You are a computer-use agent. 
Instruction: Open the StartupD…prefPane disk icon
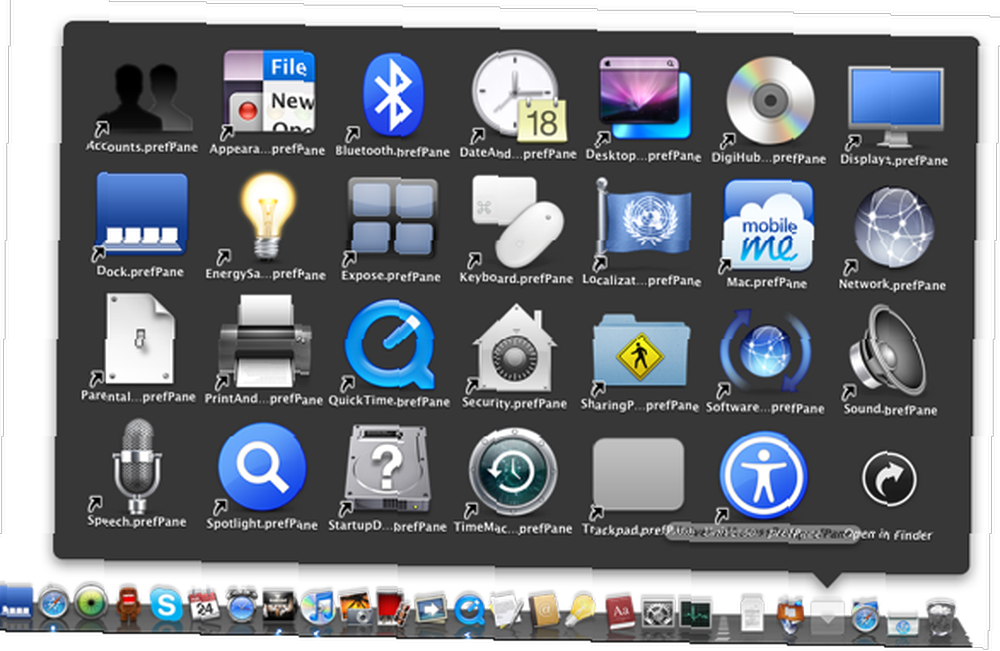[388, 470]
